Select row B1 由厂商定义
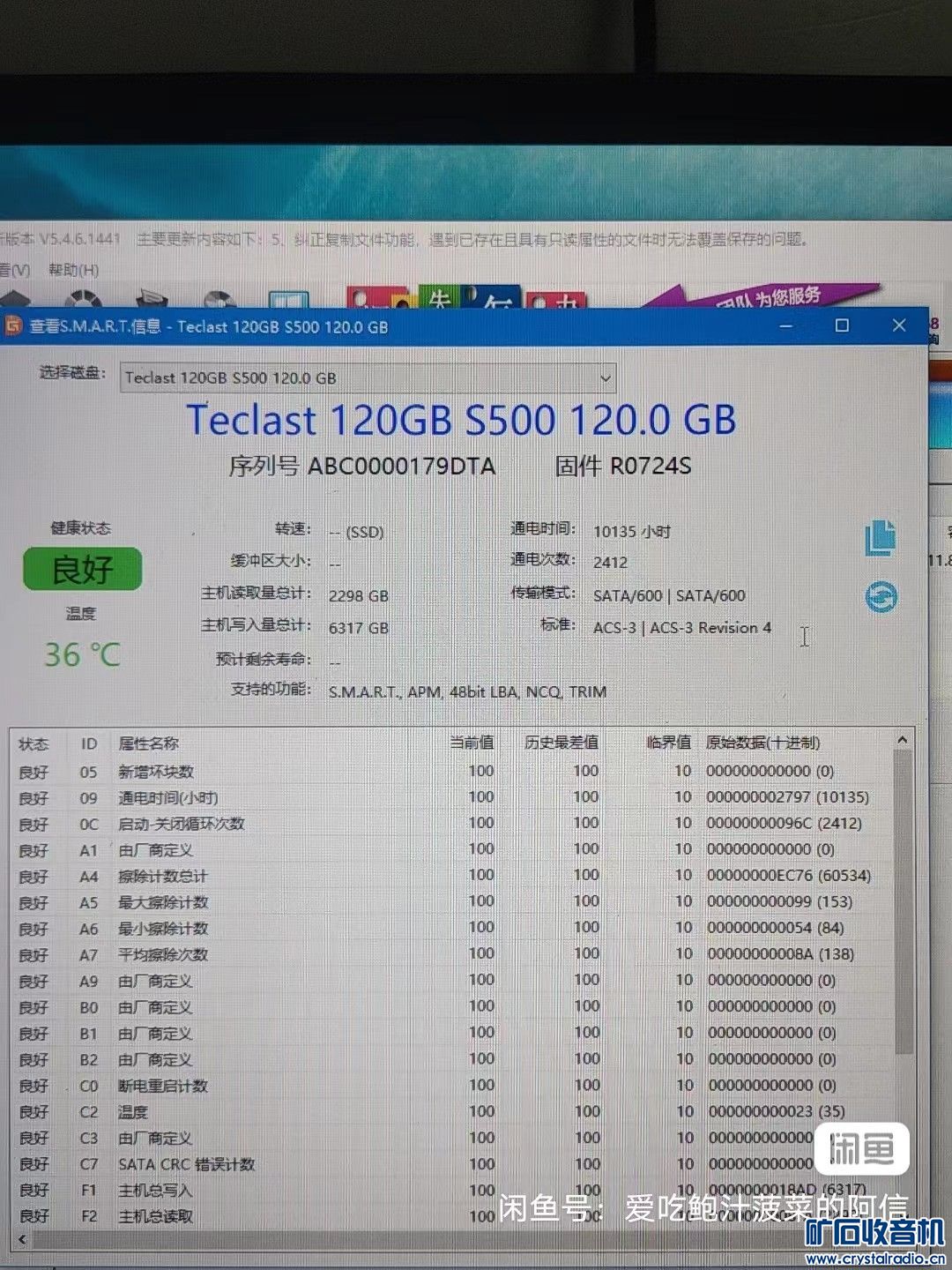The width and height of the screenshot is (952, 1270). click(452, 1033)
